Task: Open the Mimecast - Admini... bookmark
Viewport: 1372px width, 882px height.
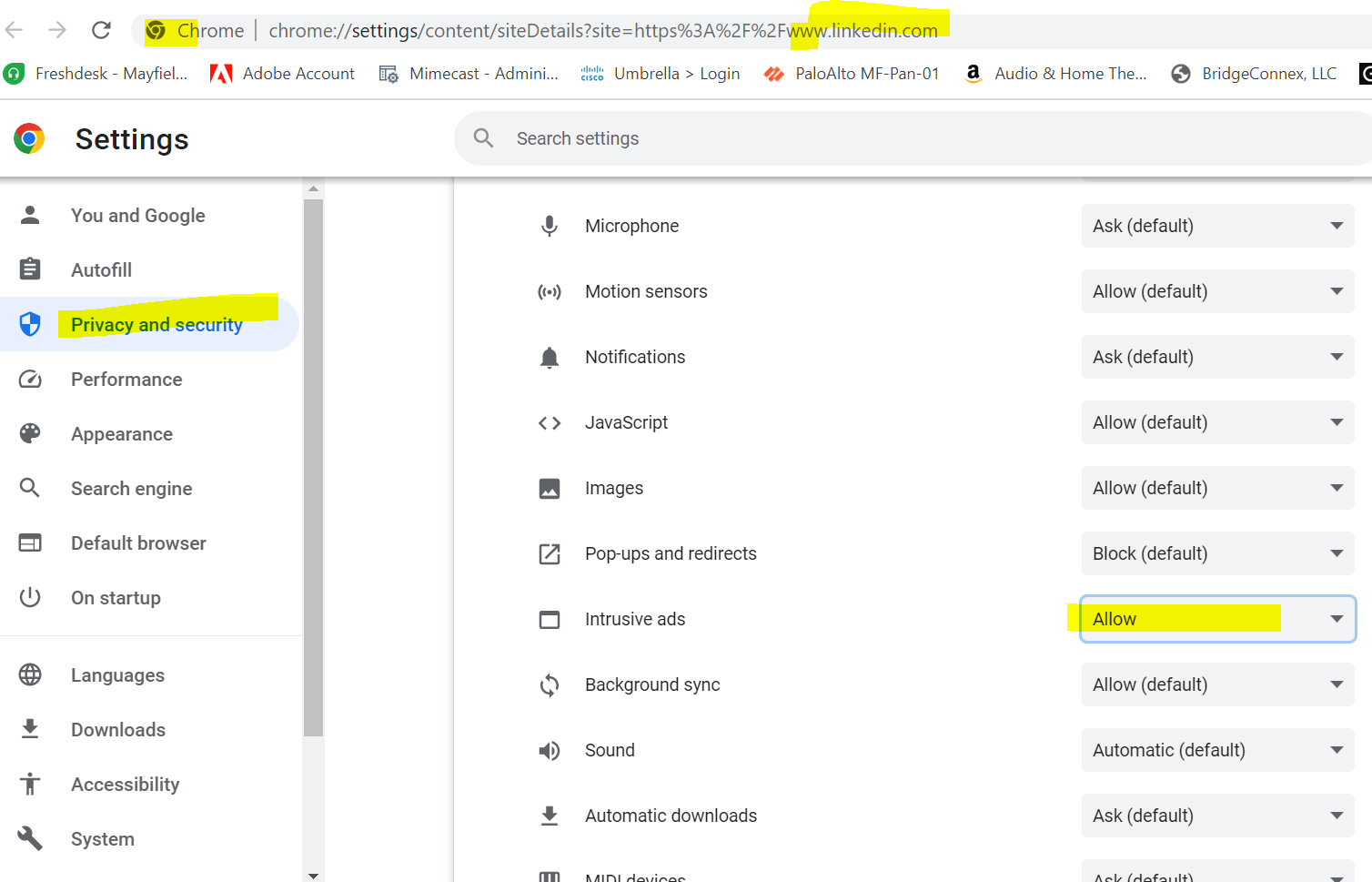Action: tap(469, 74)
